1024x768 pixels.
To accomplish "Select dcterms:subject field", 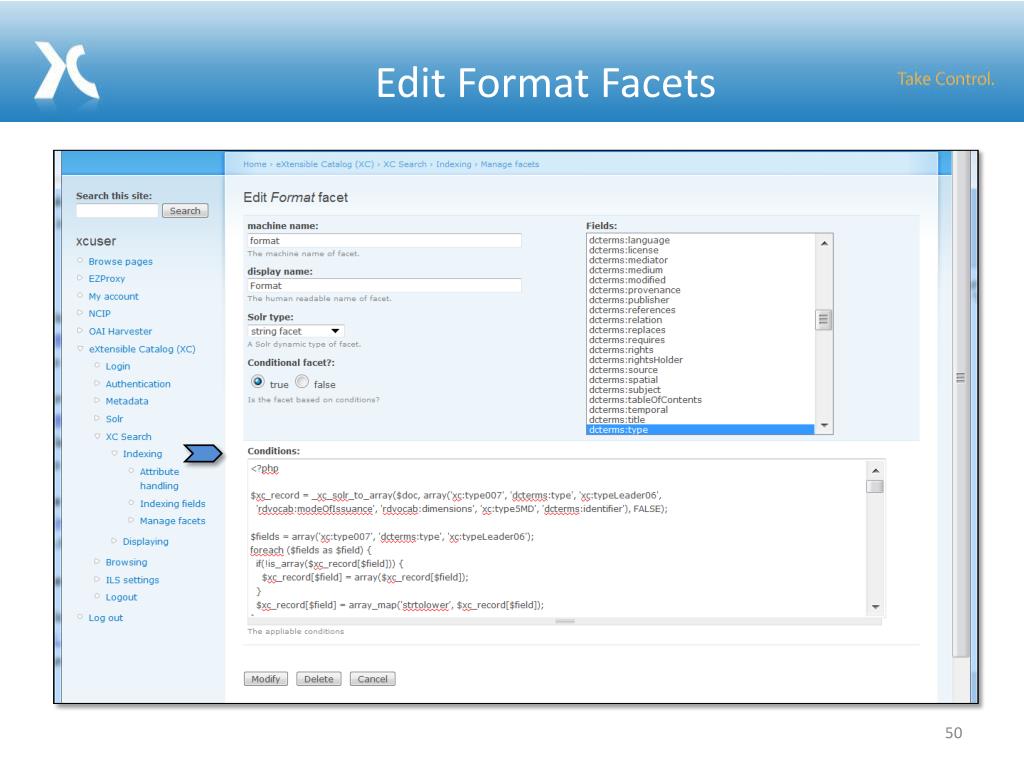I will (x=624, y=390).
